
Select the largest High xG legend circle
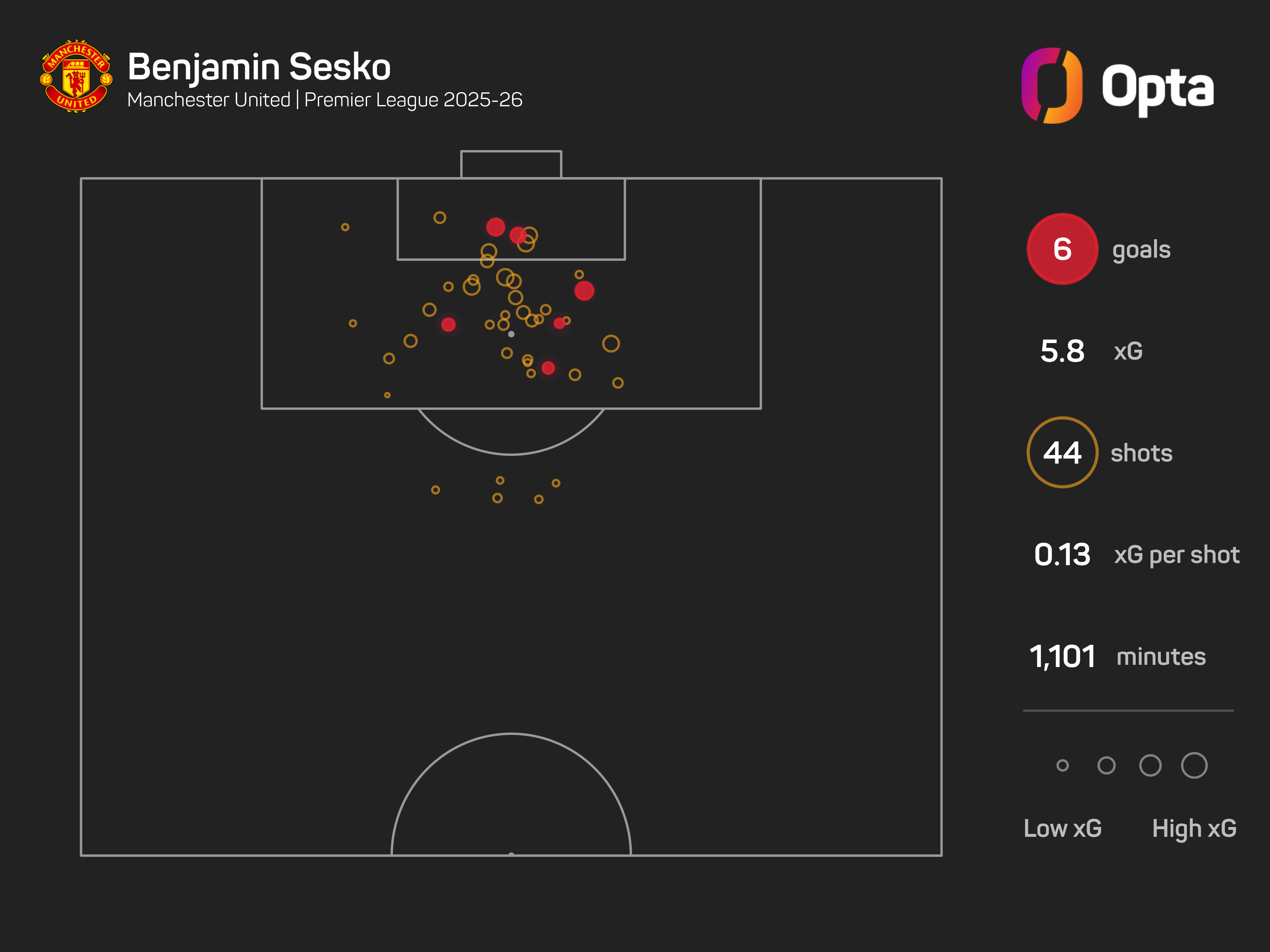pos(1193,765)
